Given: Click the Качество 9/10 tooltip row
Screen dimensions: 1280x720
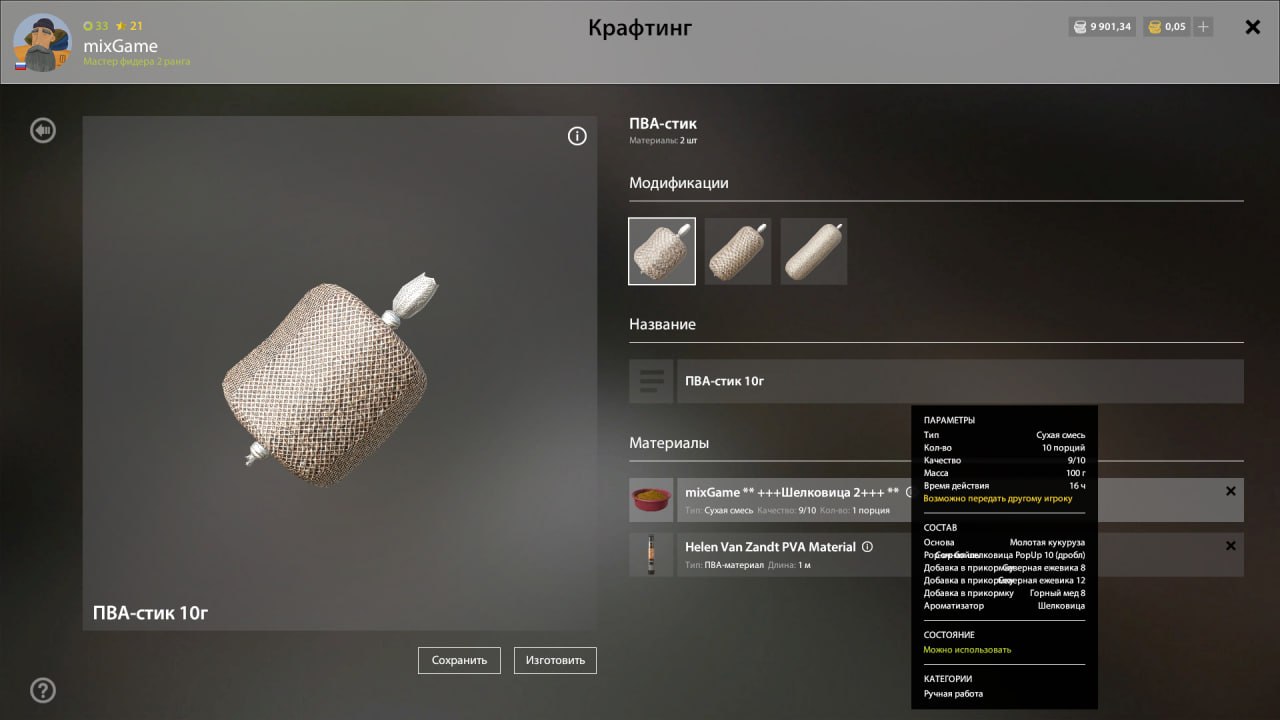Looking at the screenshot, I should pyautogui.click(x=1004, y=460).
